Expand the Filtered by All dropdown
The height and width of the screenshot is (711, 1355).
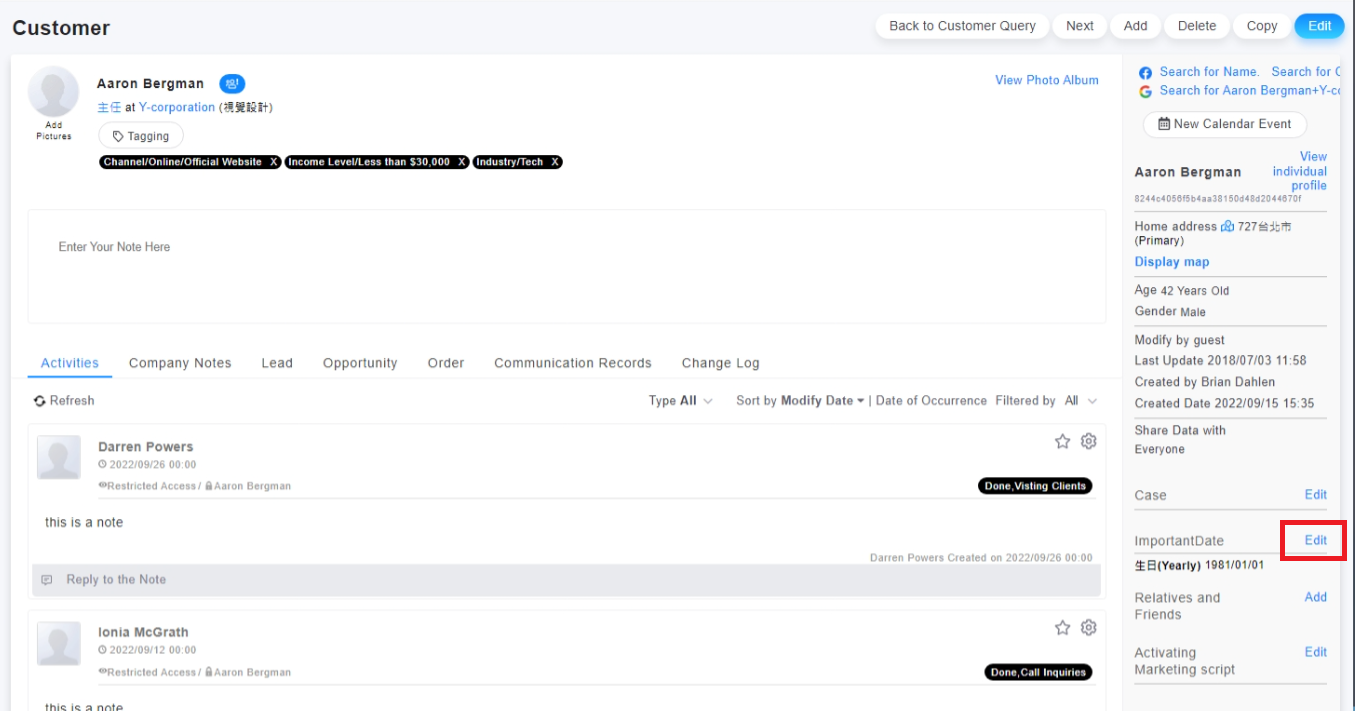pyautogui.click(x=1080, y=401)
